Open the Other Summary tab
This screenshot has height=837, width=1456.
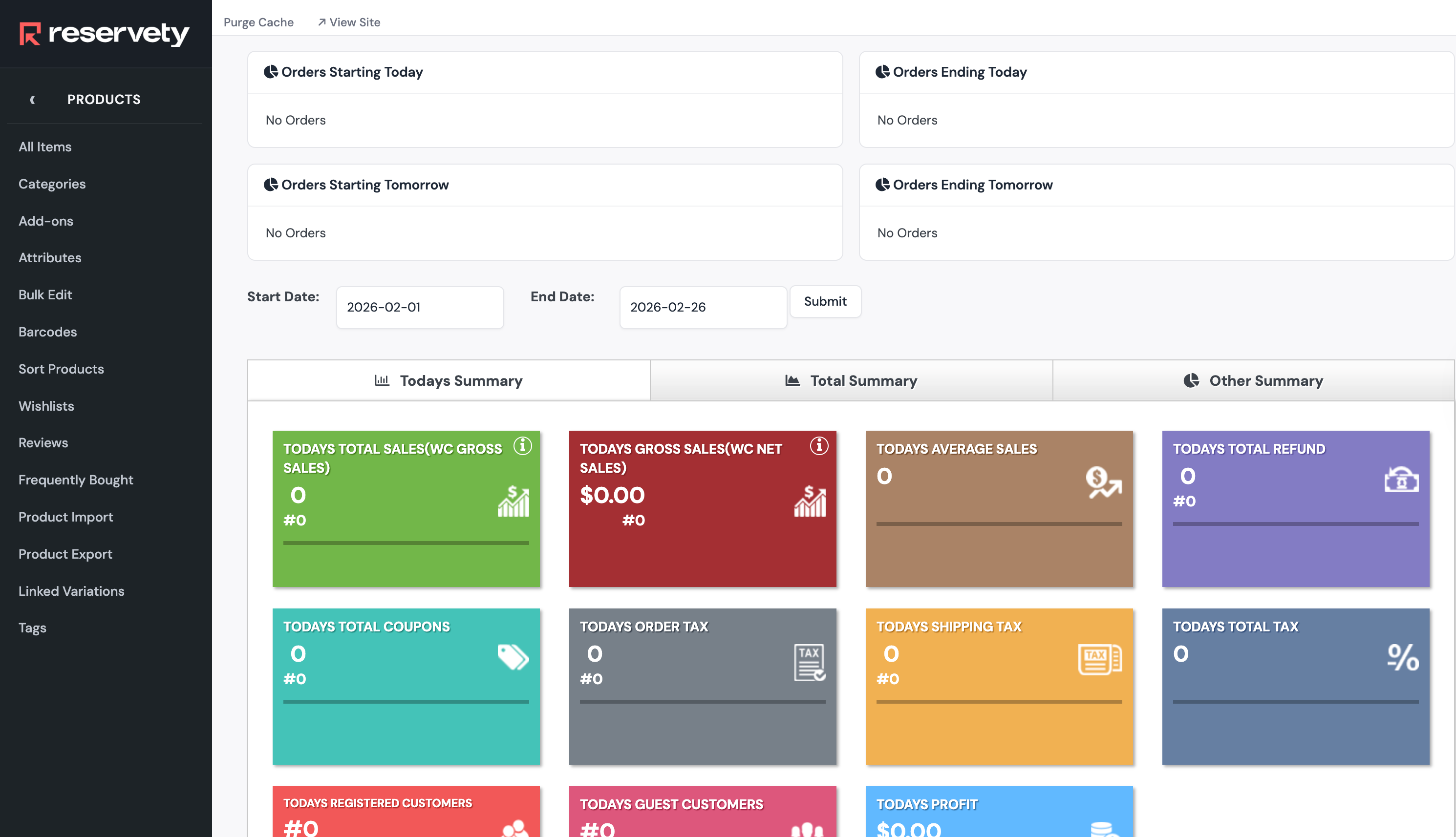point(1254,380)
